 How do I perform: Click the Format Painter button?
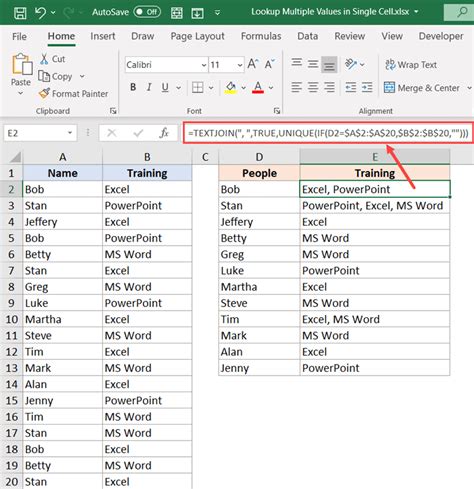73,94
